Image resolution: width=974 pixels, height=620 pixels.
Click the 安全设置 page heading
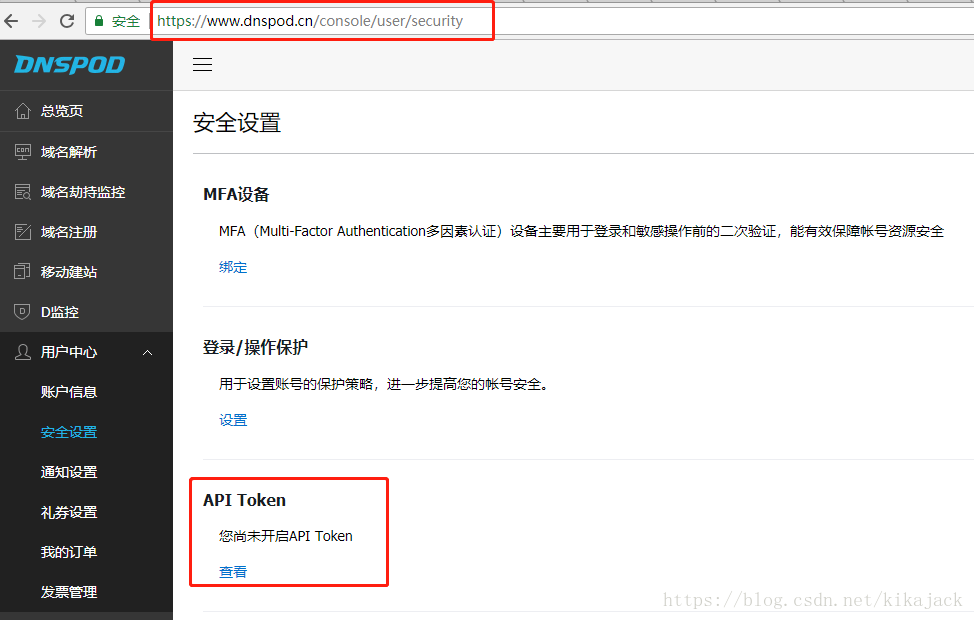(x=237, y=122)
